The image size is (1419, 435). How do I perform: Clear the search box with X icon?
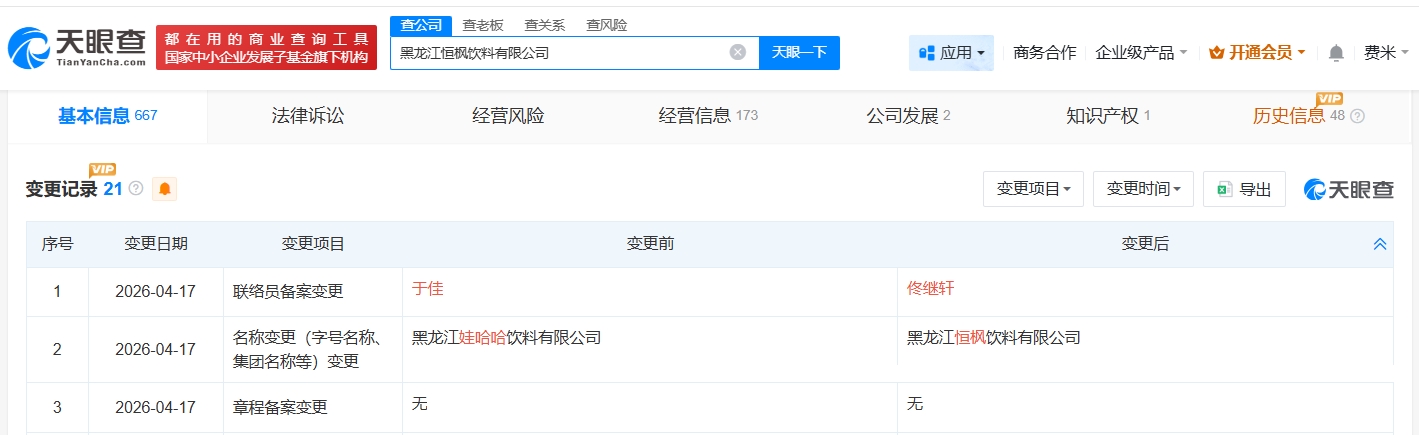click(x=737, y=52)
